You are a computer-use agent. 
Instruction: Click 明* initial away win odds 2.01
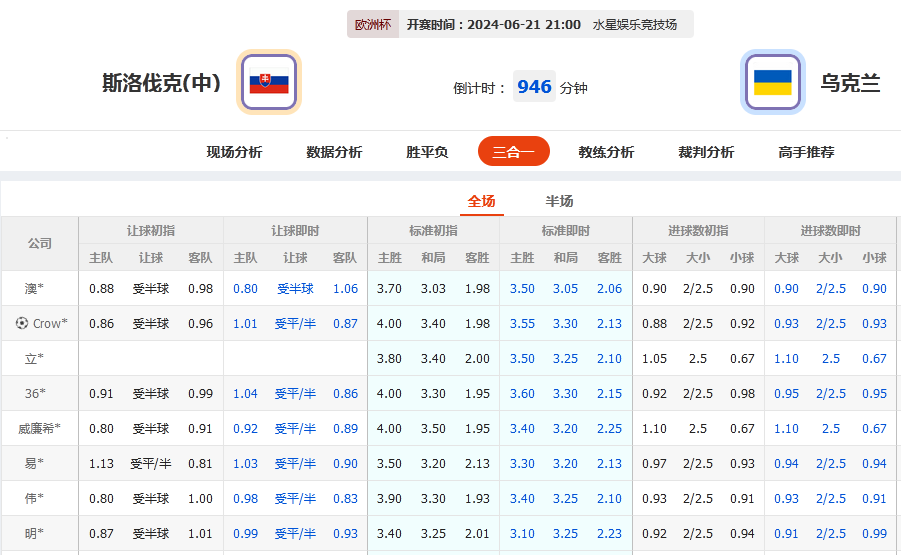click(477, 534)
